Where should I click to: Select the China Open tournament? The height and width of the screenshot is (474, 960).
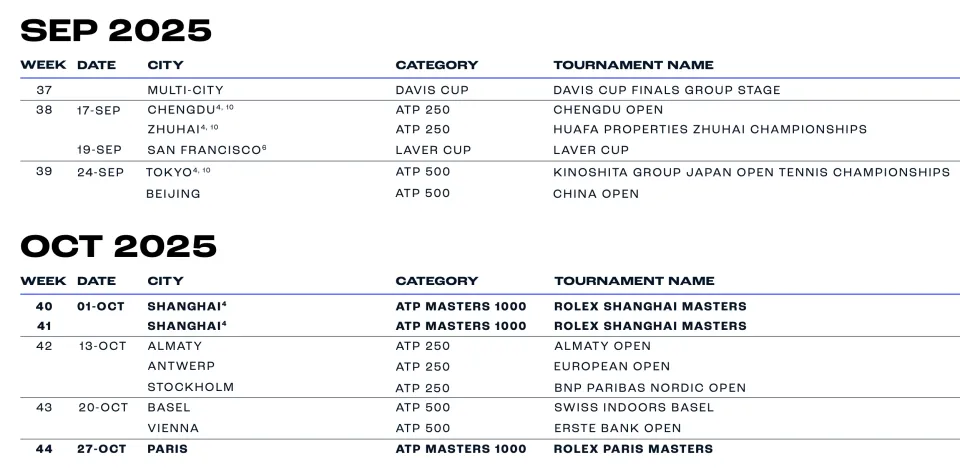596,194
